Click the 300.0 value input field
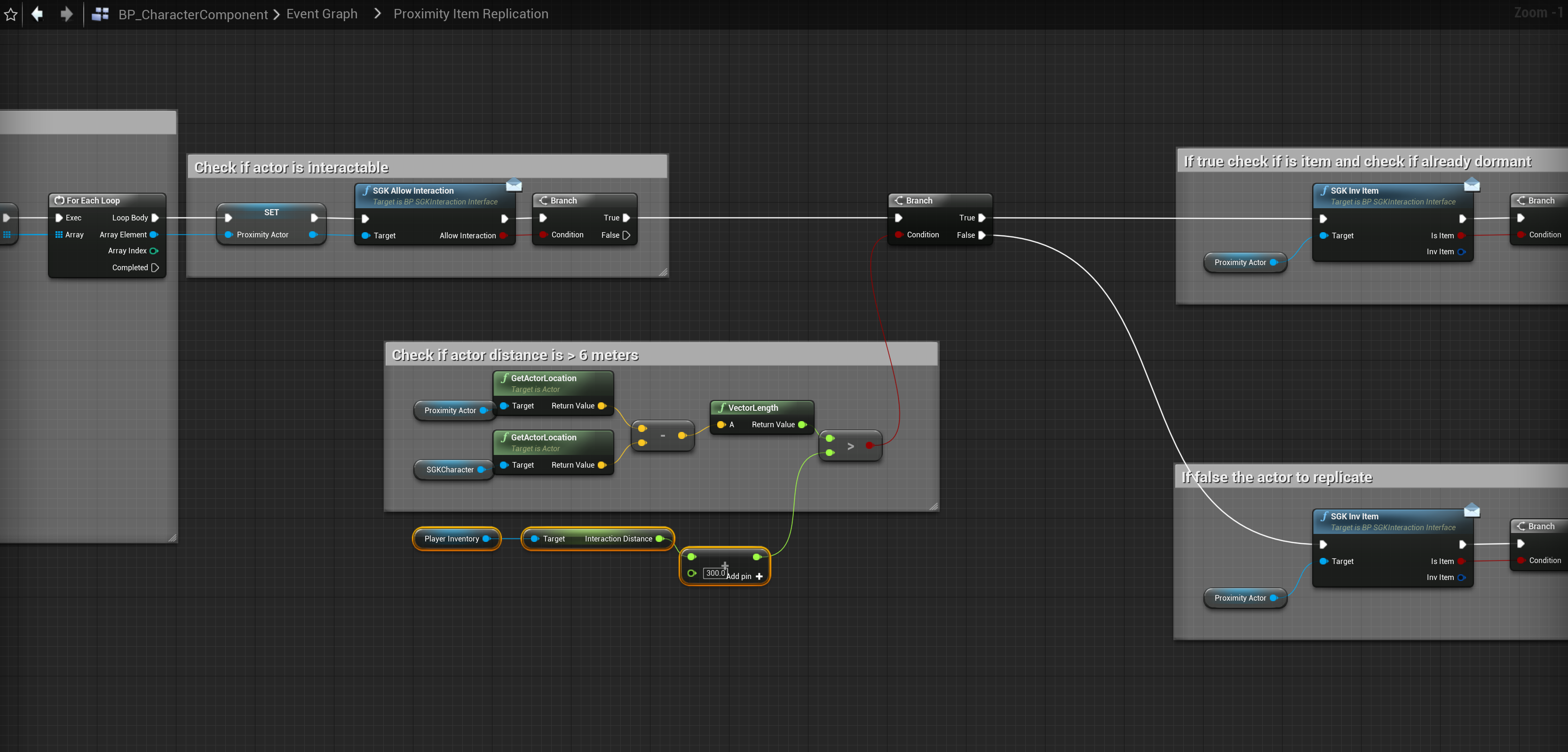The height and width of the screenshot is (752, 1568). click(x=714, y=573)
